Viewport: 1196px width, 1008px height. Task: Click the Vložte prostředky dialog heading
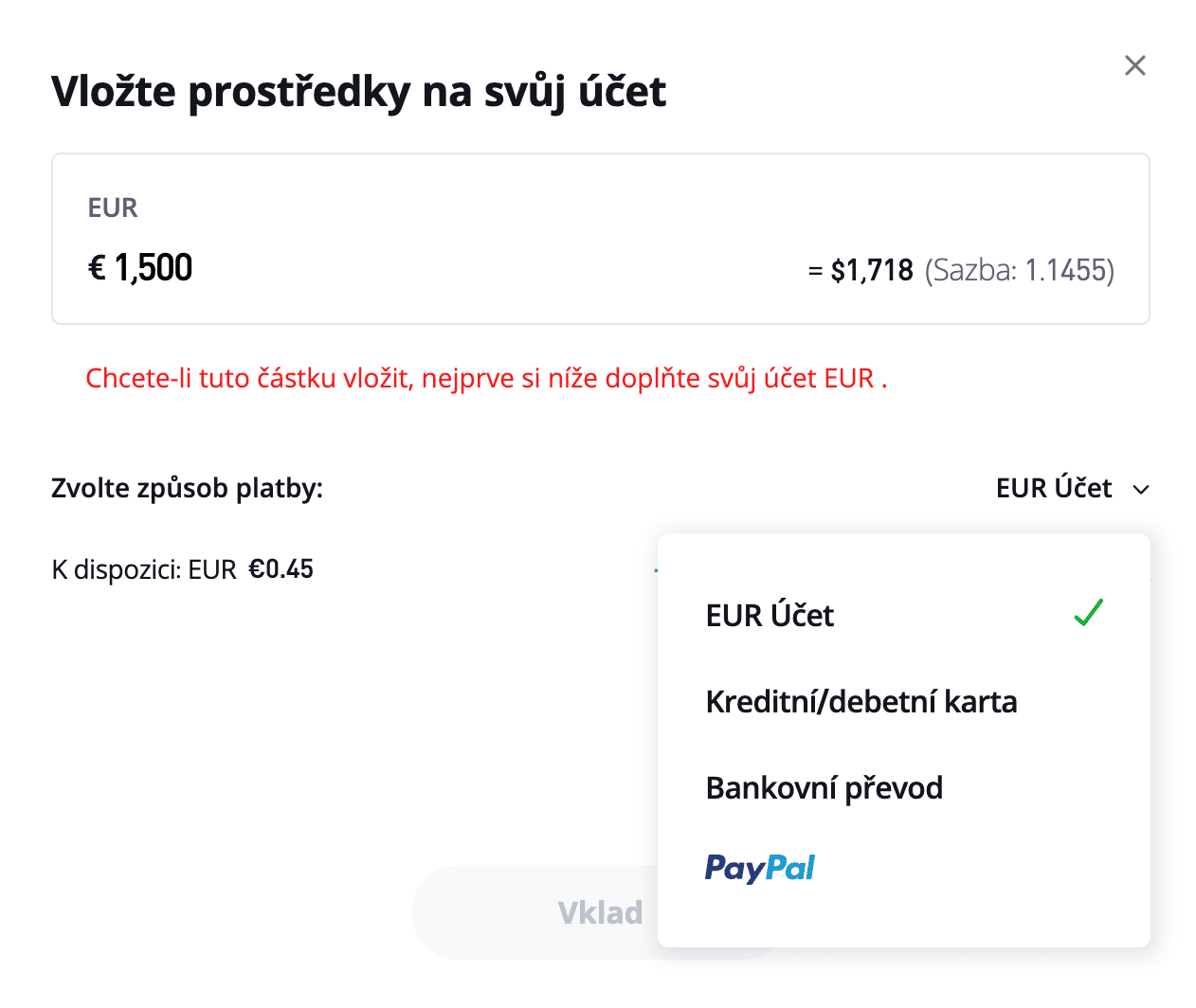pos(358,92)
